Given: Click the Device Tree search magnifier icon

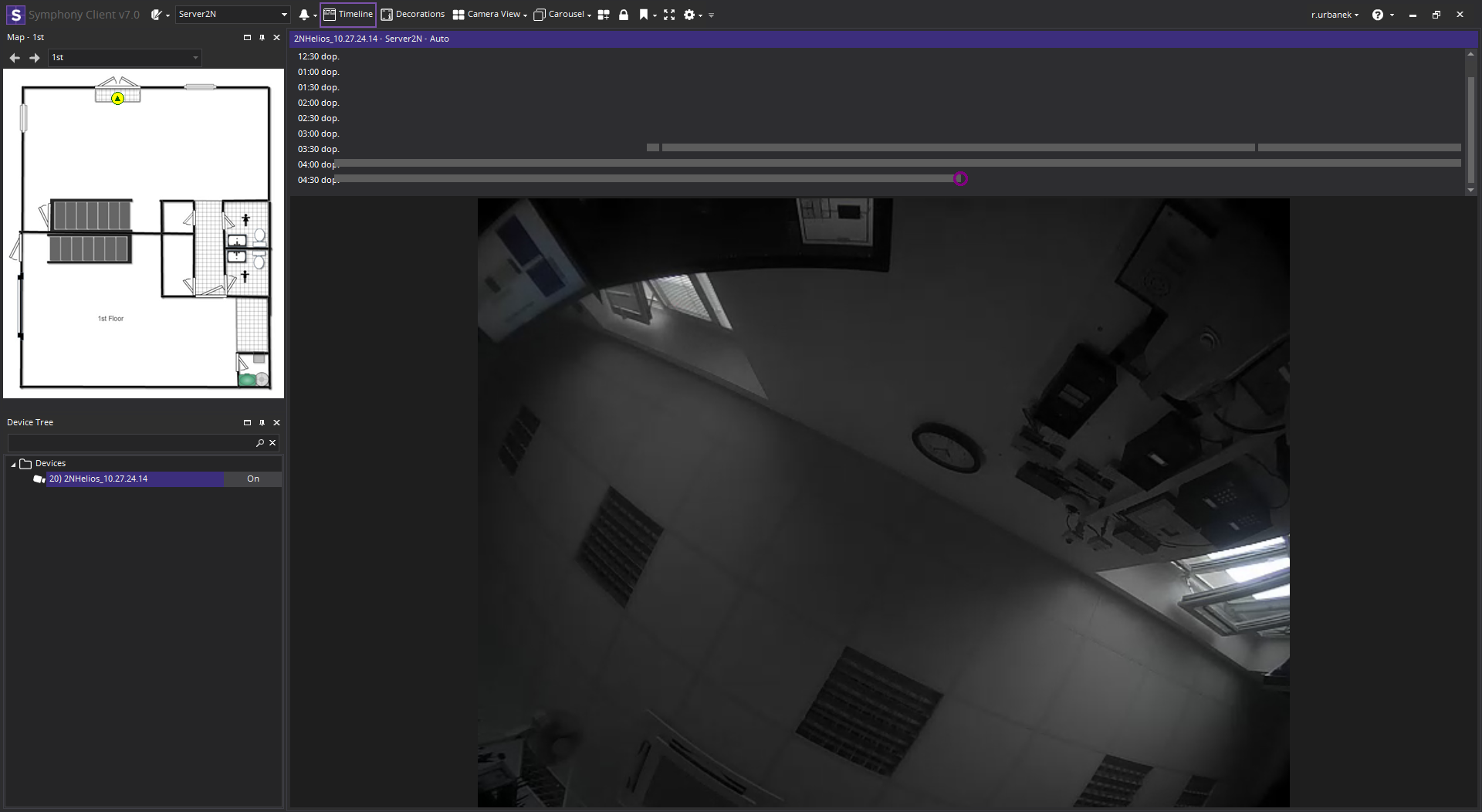Looking at the screenshot, I should click(x=260, y=443).
